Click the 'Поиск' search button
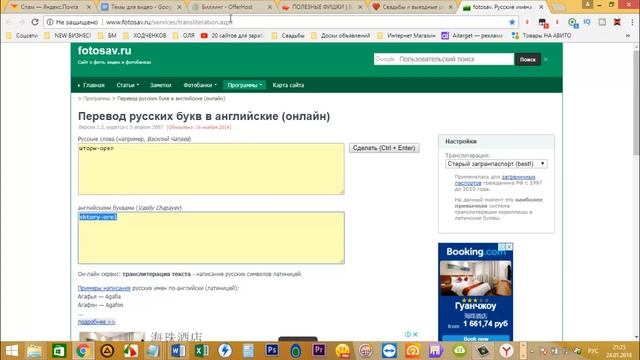The width and height of the screenshot is (640, 360). 527,59
